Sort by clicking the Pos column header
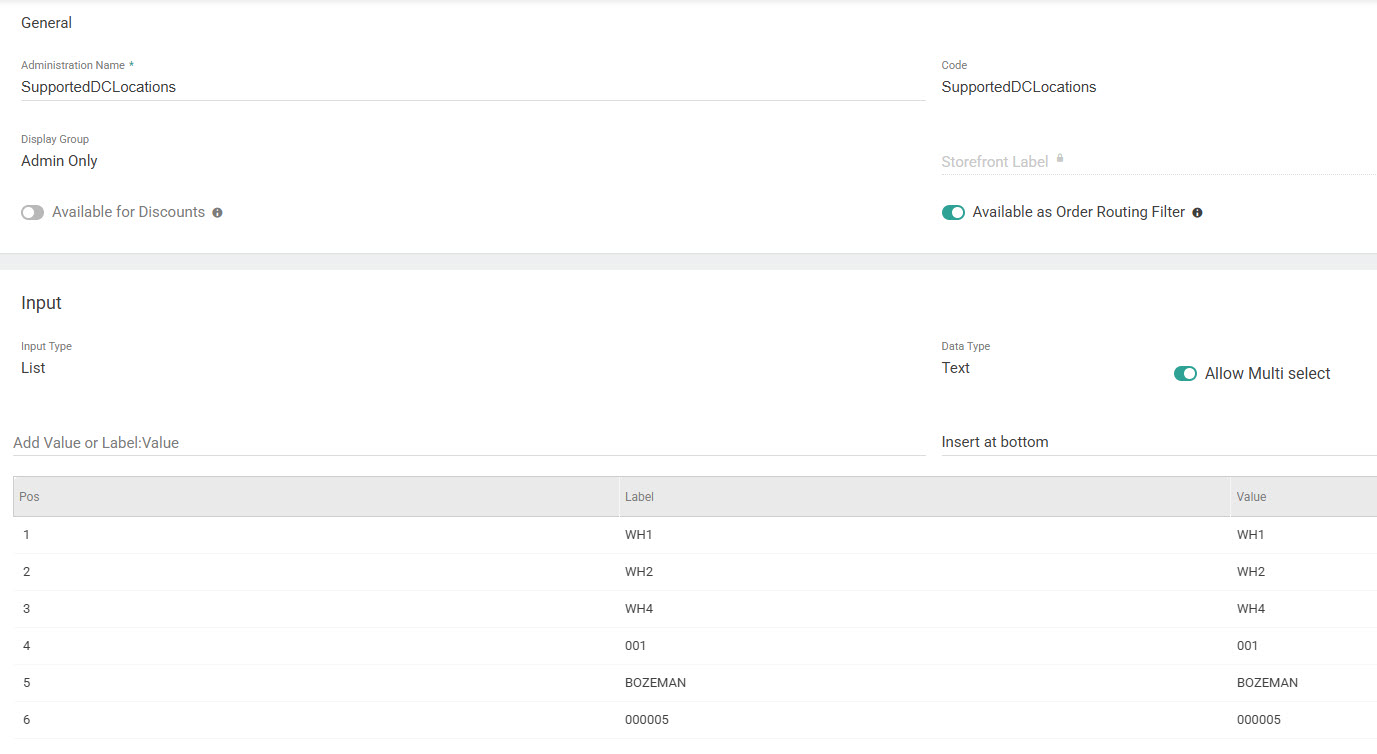 (x=28, y=496)
